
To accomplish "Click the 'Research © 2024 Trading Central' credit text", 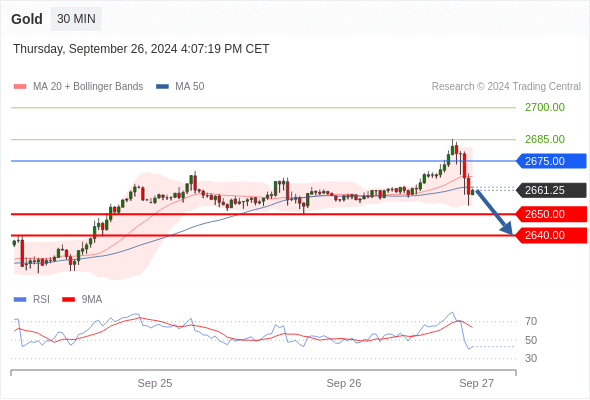I will [506, 87].
